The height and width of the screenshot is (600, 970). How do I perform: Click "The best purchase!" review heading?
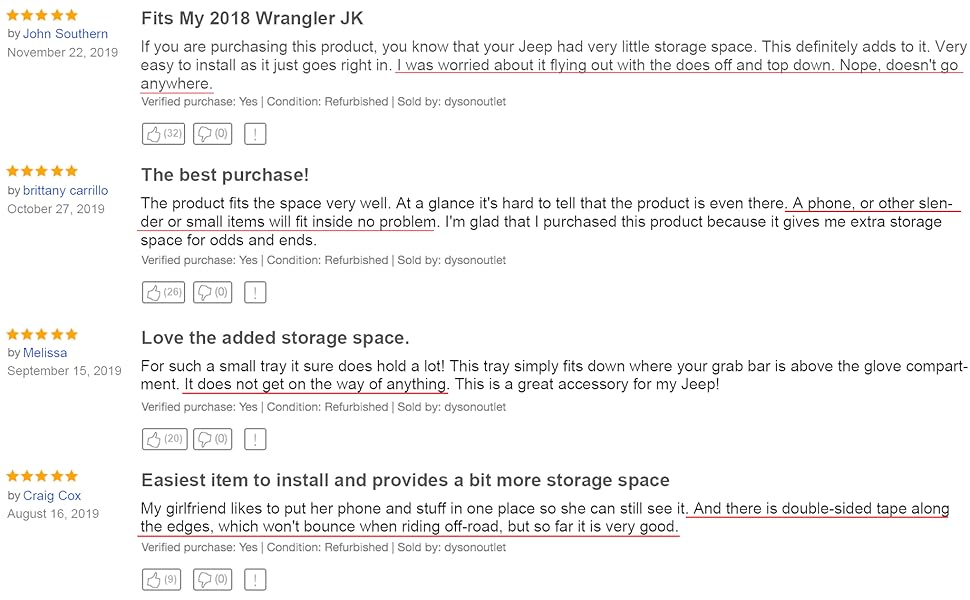pos(225,175)
